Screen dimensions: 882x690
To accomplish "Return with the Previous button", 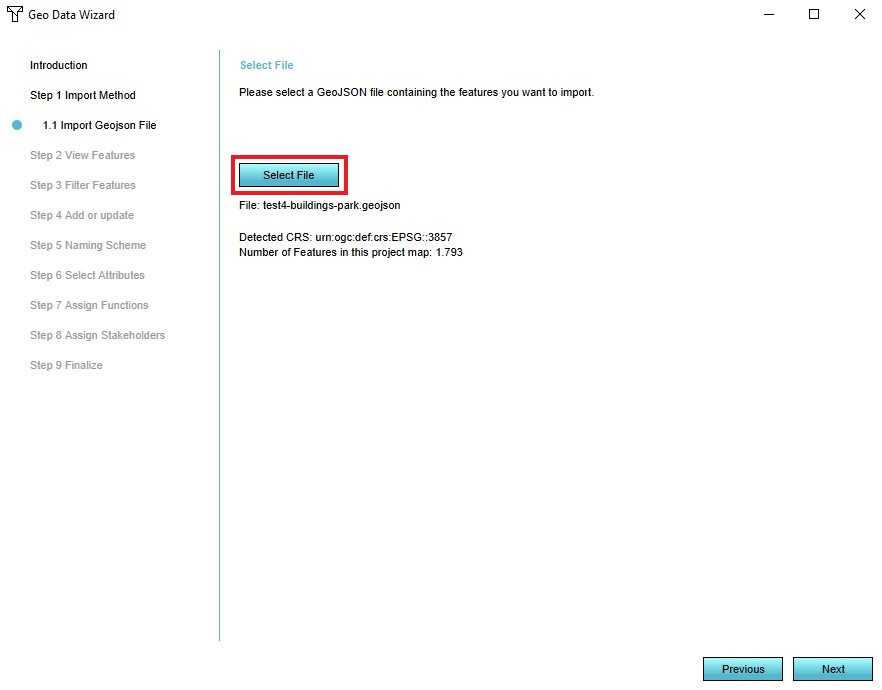I will [742, 669].
